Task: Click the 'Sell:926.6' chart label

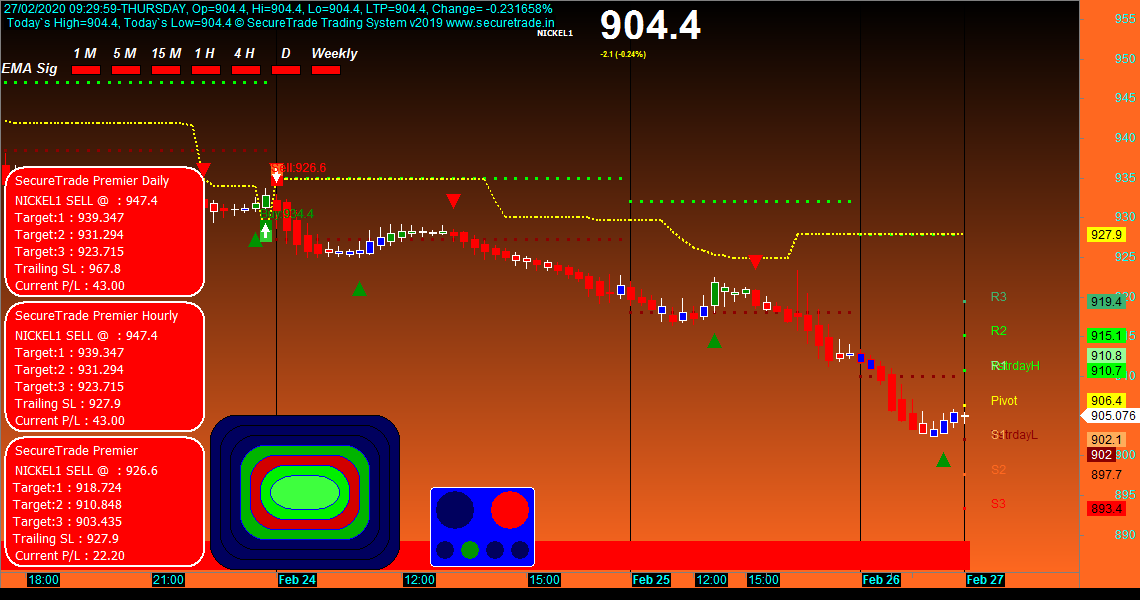Action: click(x=299, y=168)
